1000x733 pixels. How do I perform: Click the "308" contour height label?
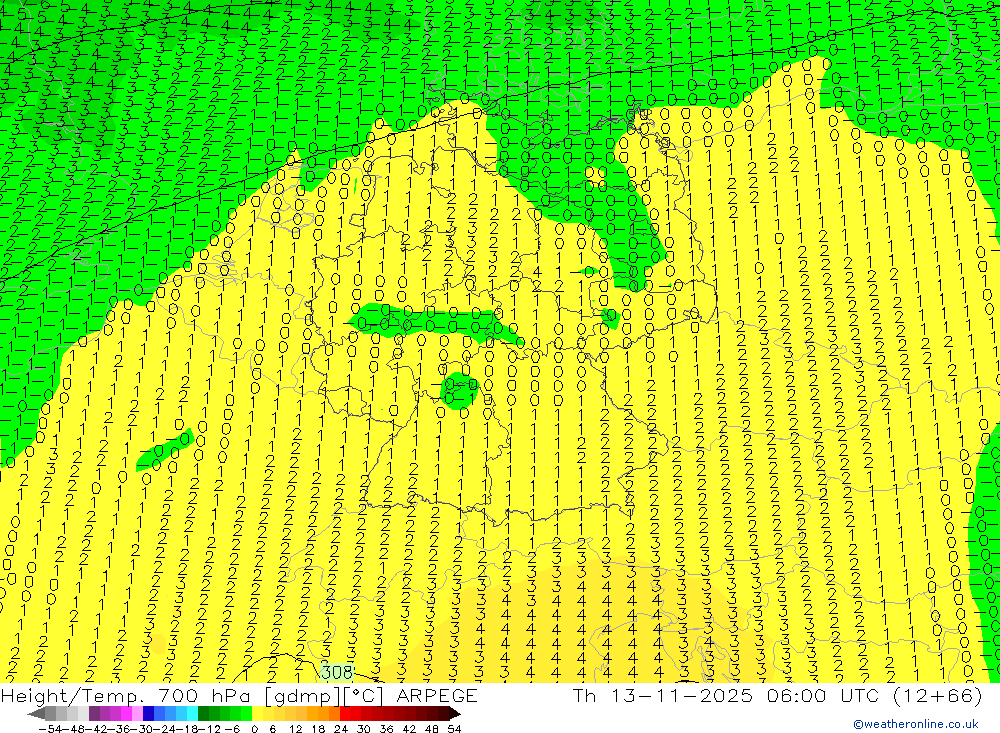point(337,672)
